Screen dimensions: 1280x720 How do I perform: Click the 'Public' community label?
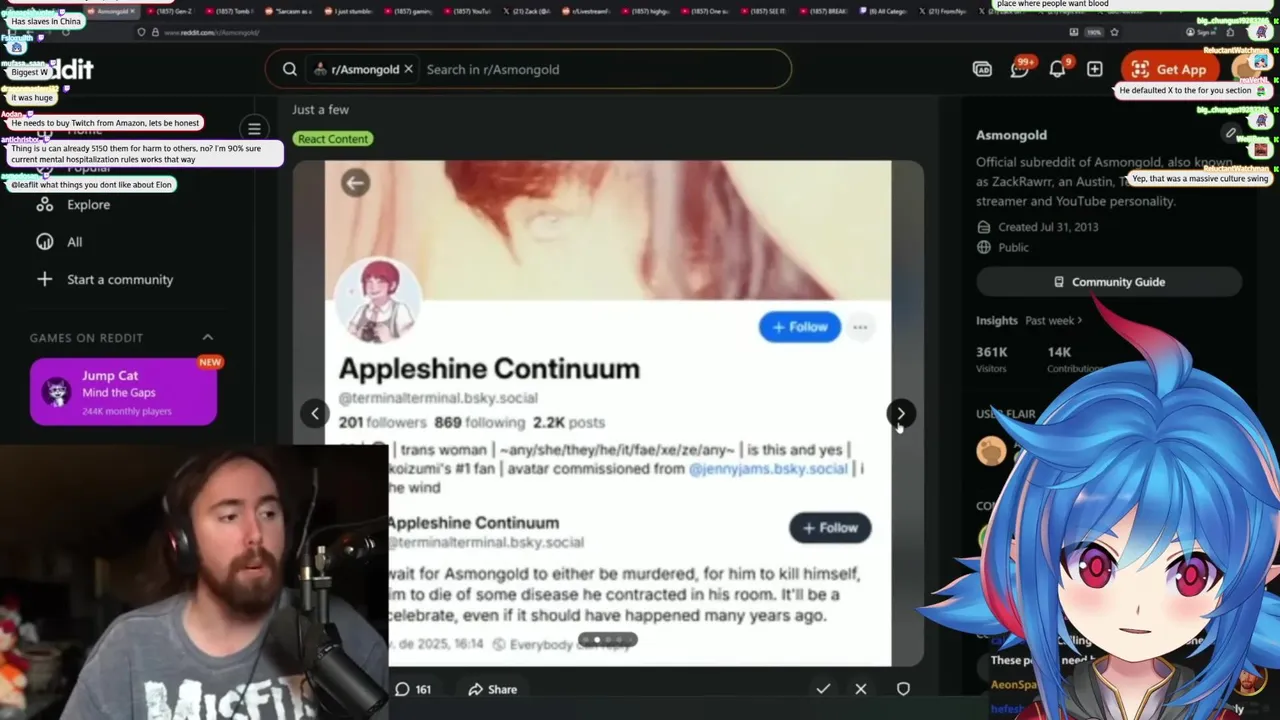tap(1013, 247)
